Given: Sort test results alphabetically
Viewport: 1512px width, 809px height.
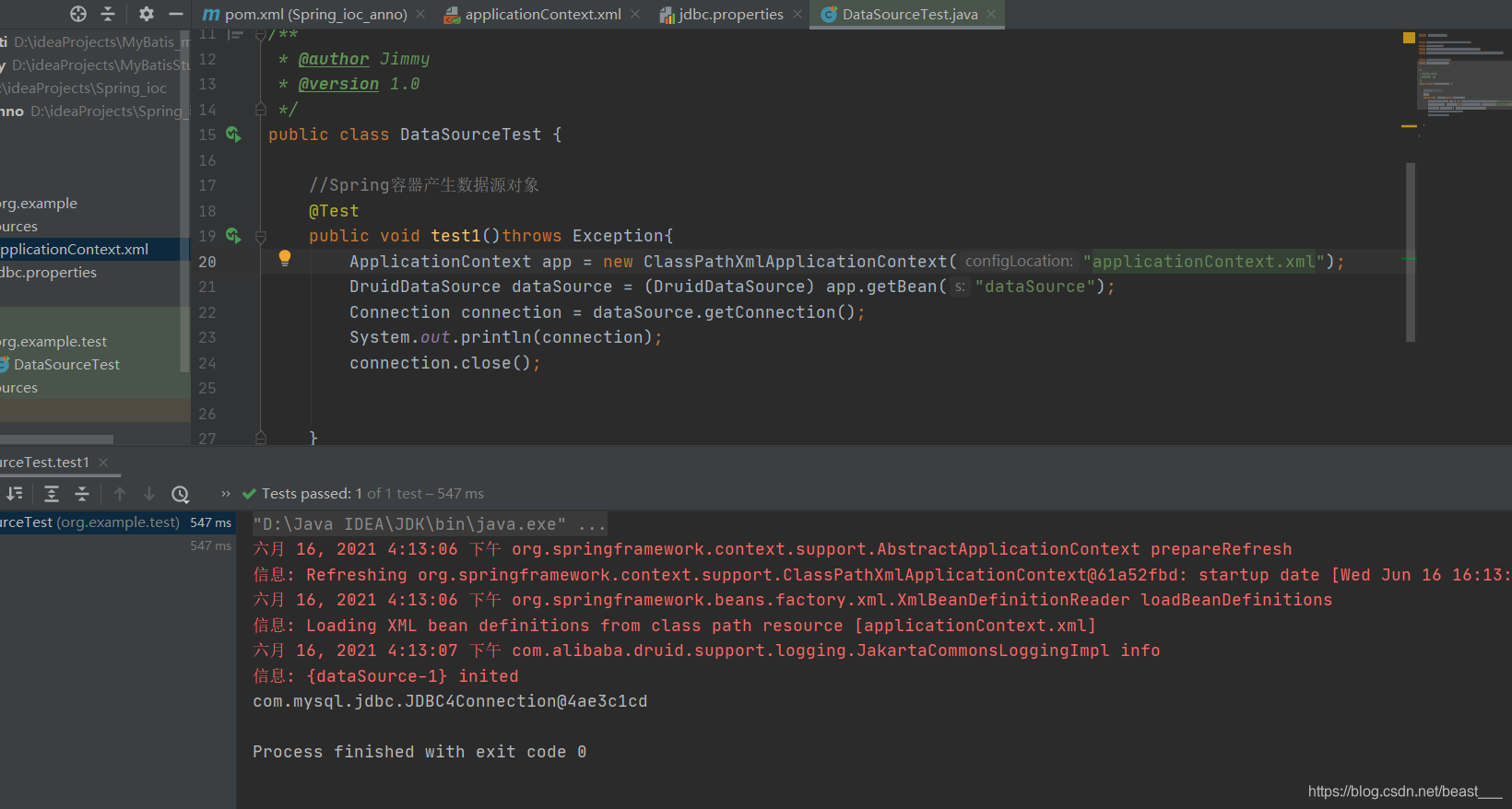Looking at the screenshot, I should tap(15, 494).
